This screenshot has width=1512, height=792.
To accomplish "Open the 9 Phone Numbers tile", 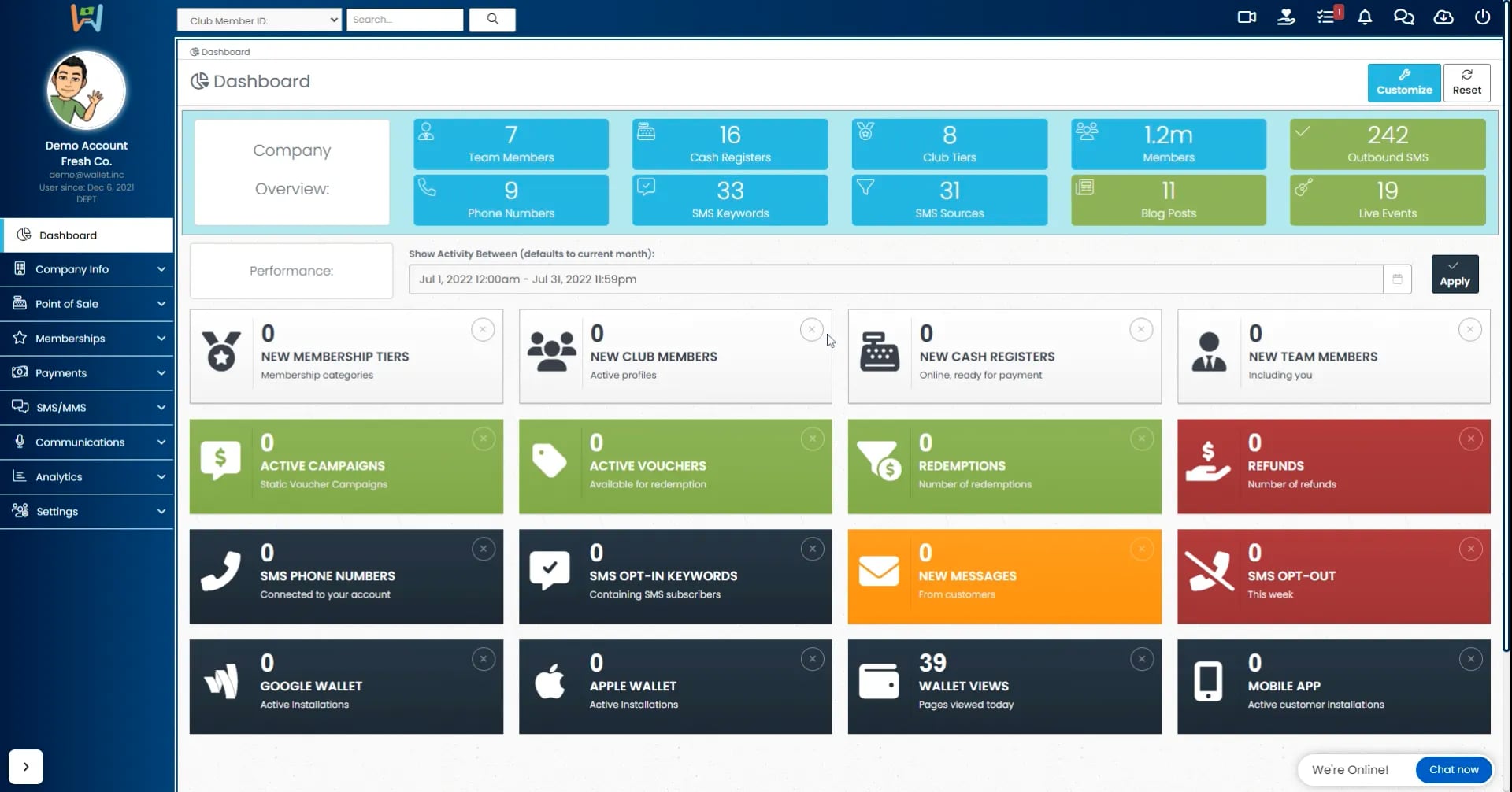I will pyautogui.click(x=511, y=200).
